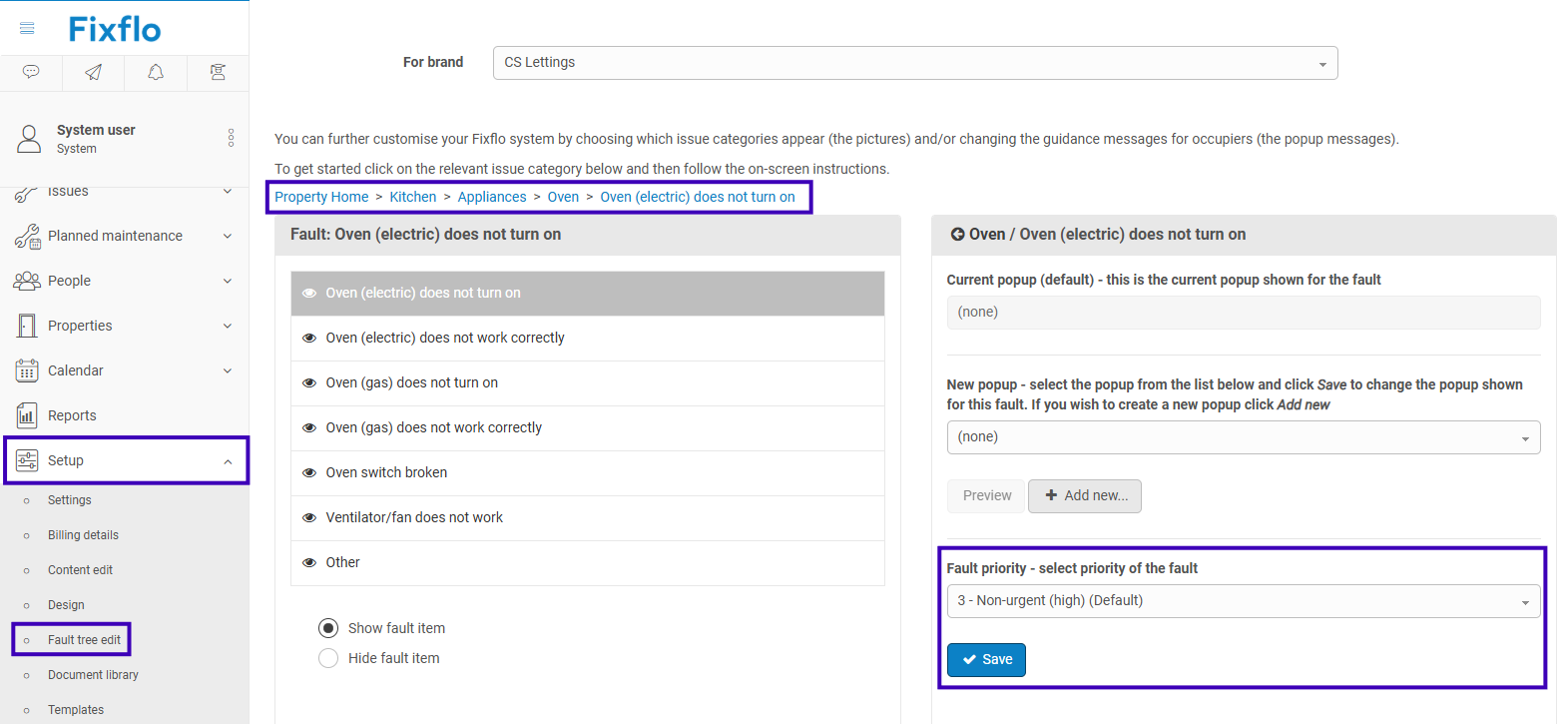1568x724 pixels.
Task: Toggle eye icon for Oven (gas) does not work correctly
Action: point(309,428)
